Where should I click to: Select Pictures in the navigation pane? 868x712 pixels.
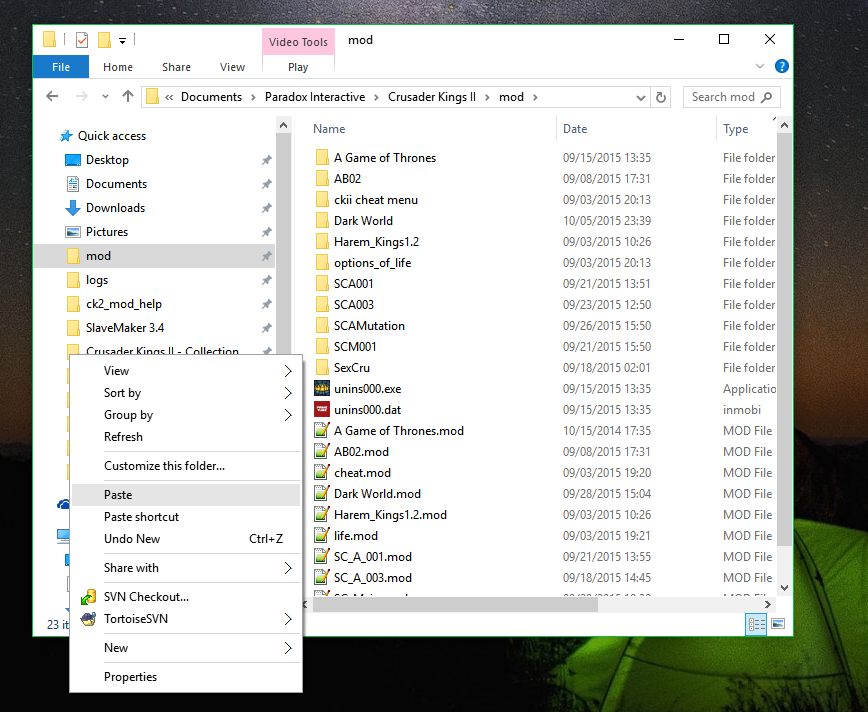(x=107, y=232)
